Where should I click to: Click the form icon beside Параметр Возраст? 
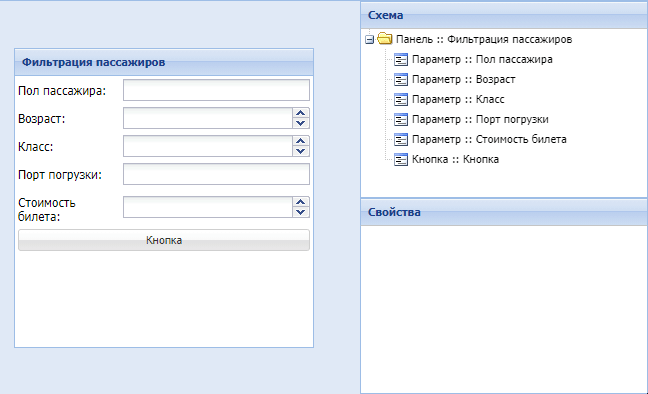401,79
